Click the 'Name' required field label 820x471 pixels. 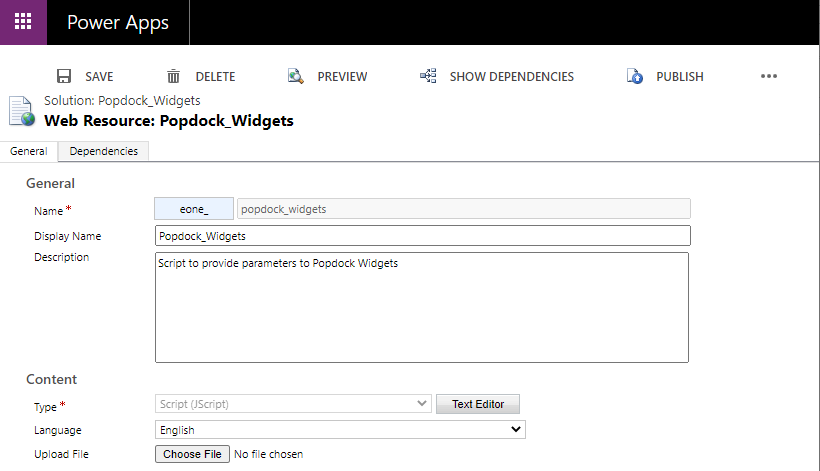tap(52, 211)
